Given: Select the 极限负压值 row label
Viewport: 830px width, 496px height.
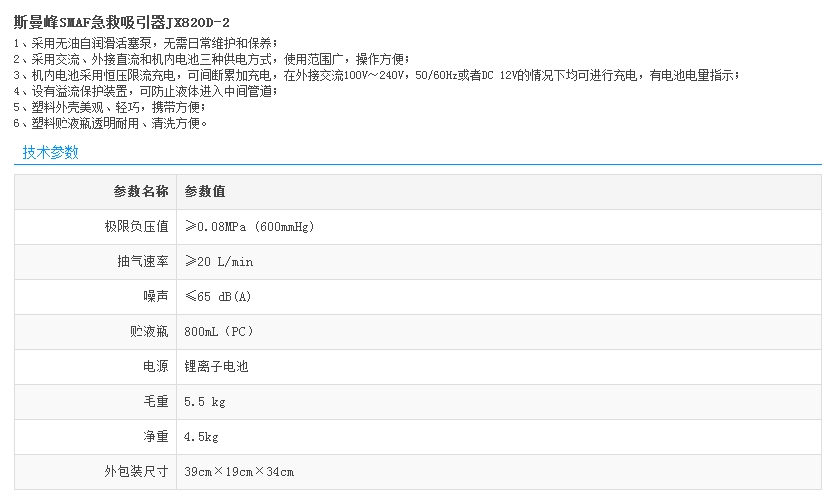Looking at the screenshot, I should point(136,227).
